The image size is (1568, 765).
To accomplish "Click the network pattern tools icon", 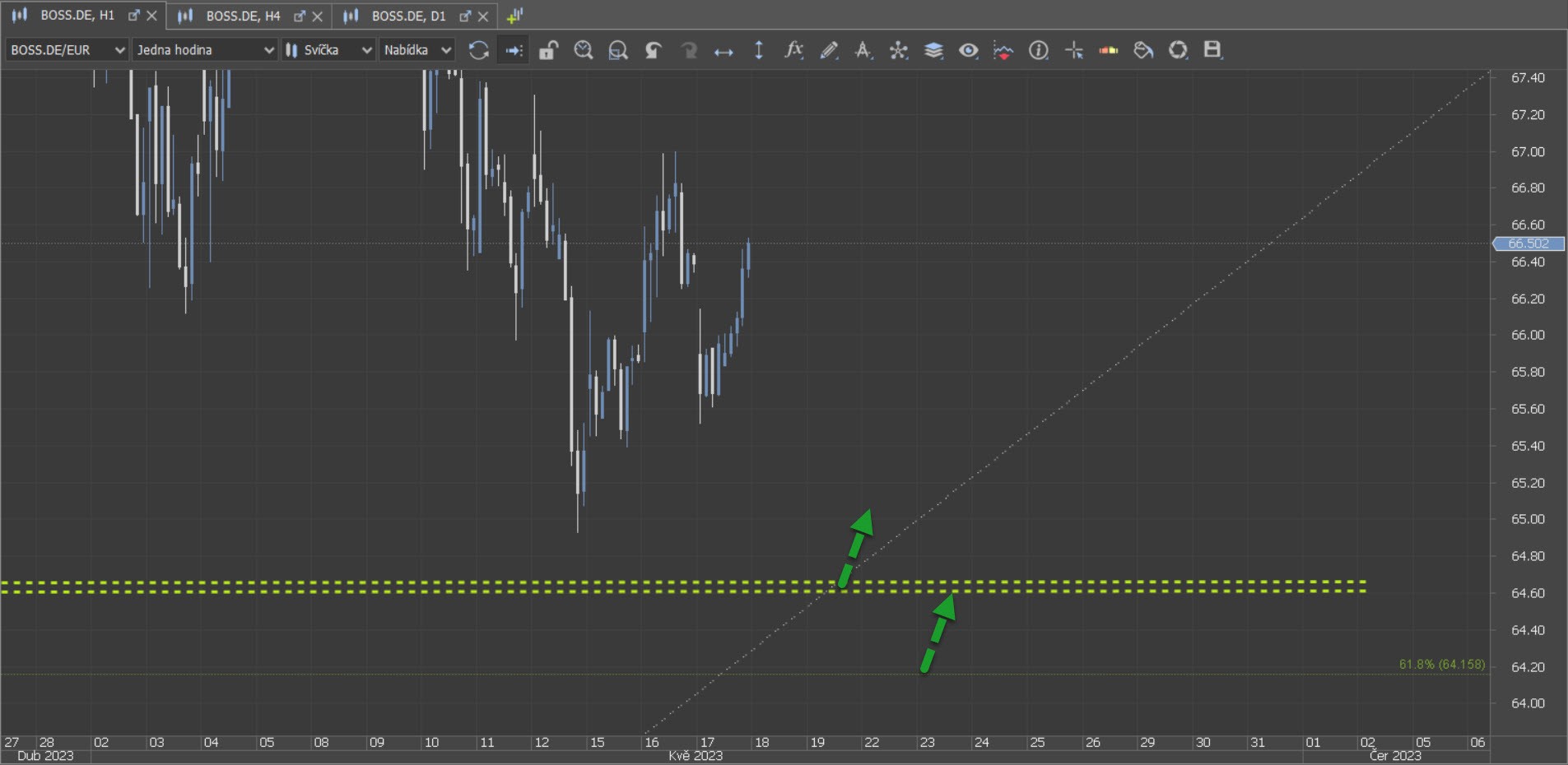I will pos(898,50).
